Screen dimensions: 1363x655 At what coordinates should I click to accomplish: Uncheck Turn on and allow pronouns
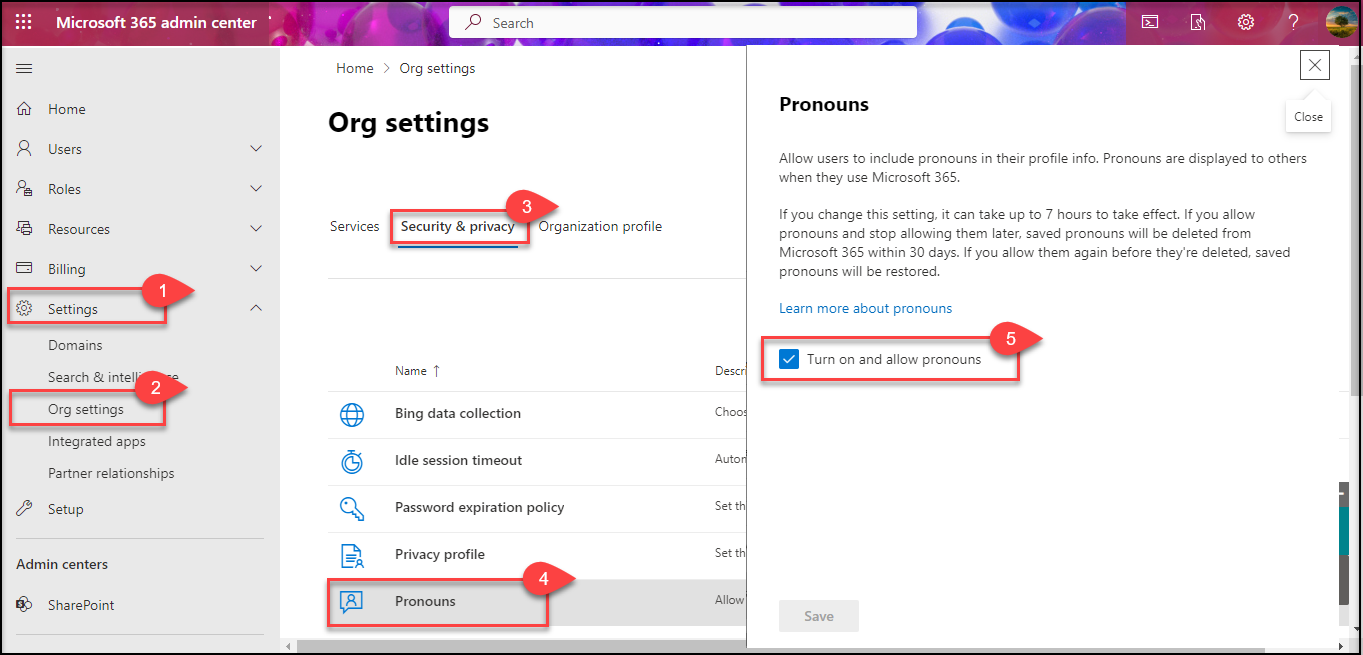pyautogui.click(x=790, y=359)
